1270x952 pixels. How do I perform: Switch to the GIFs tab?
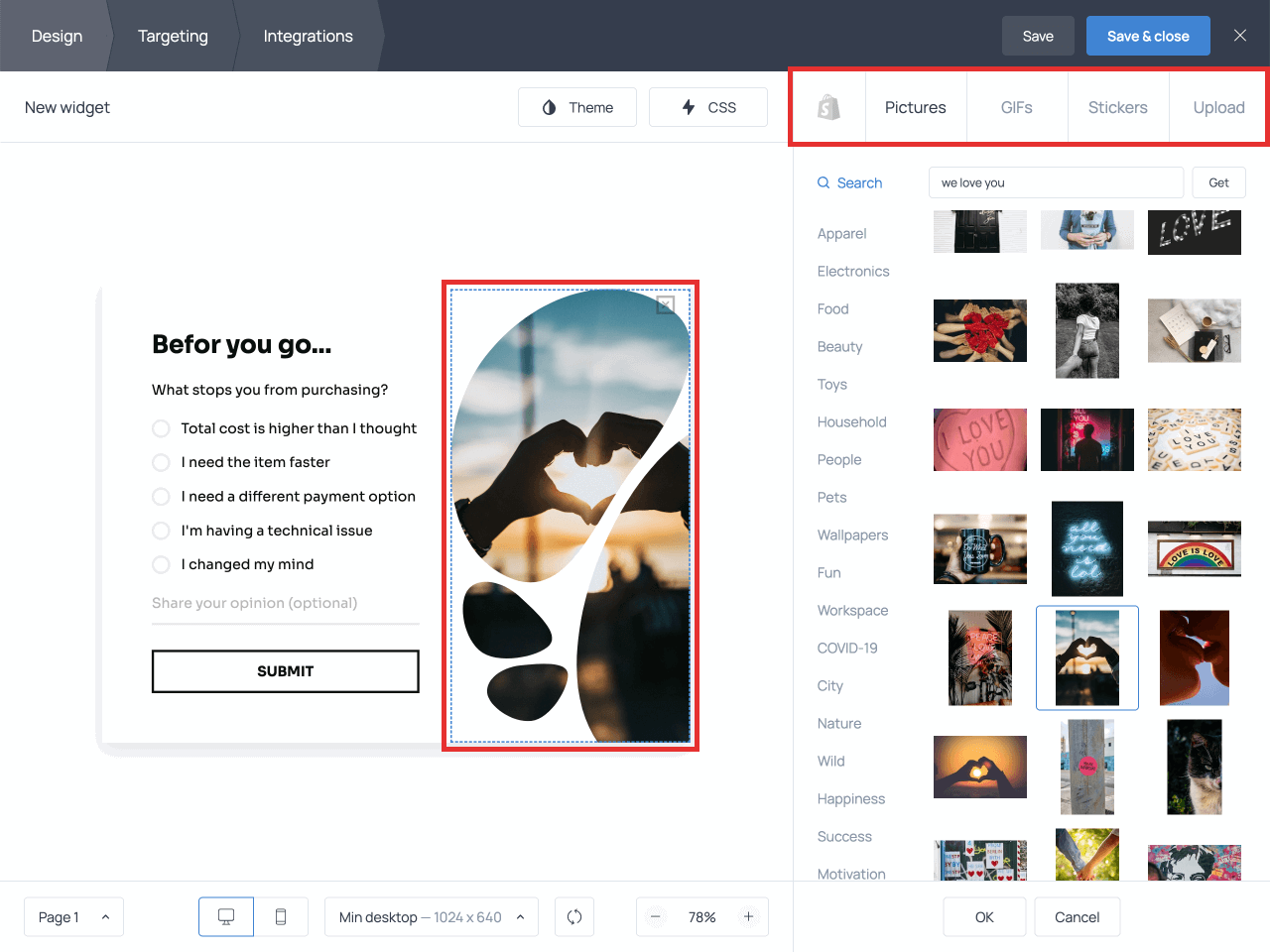coord(1016,107)
